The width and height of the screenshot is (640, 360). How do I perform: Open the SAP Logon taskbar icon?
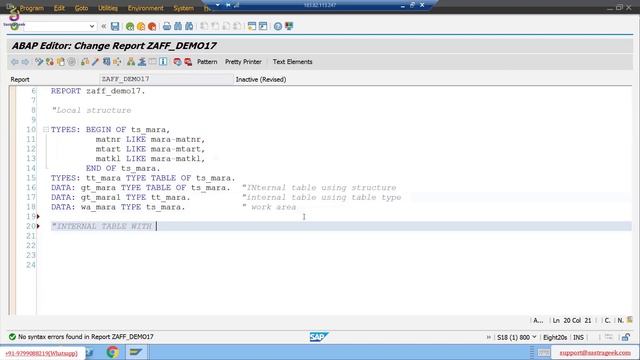click(136, 352)
